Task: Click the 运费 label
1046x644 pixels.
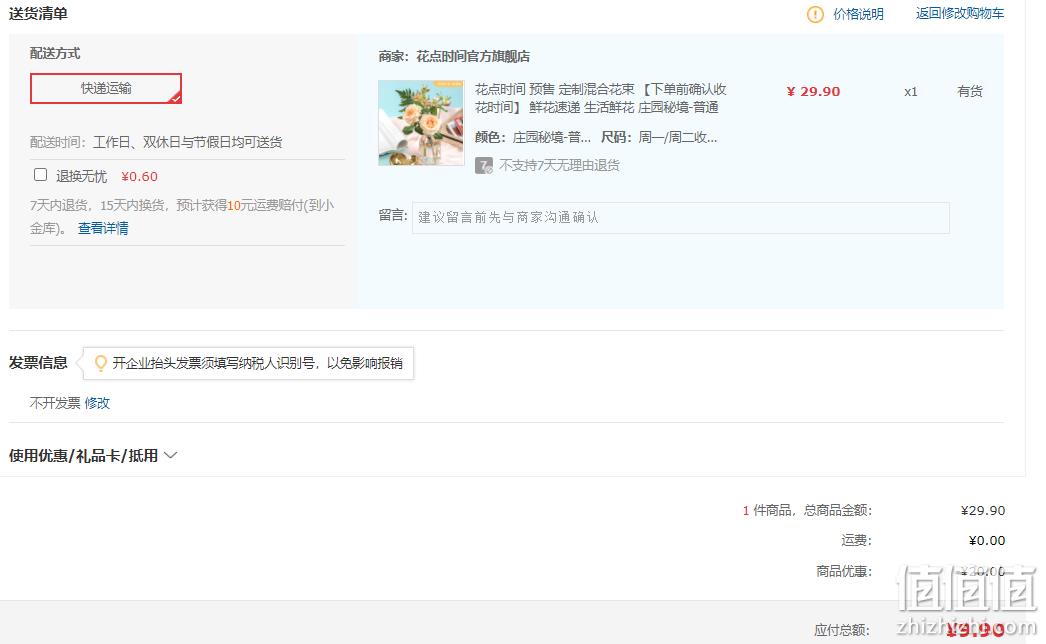Action: pos(857,541)
